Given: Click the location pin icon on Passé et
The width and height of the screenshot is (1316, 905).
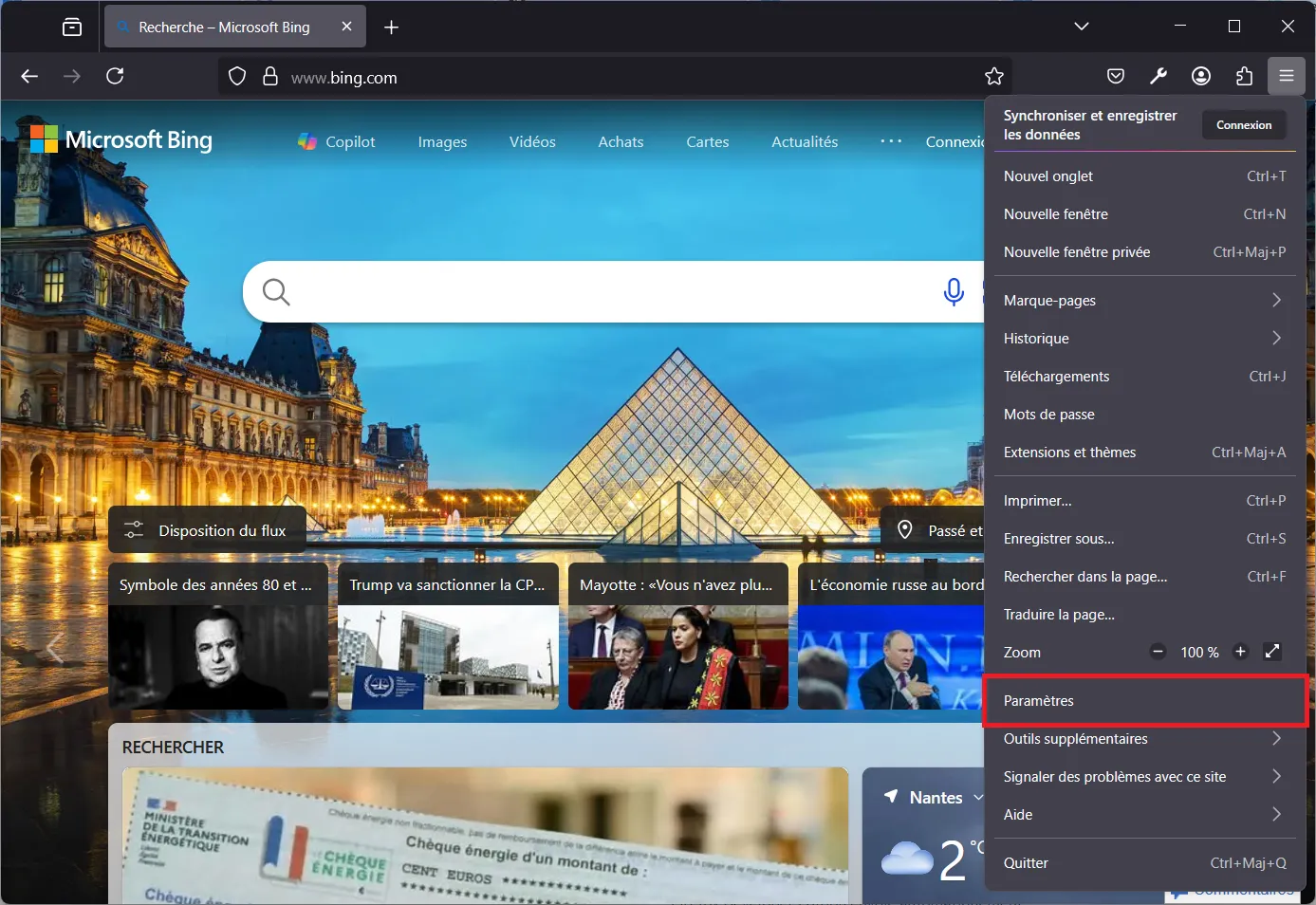Looking at the screenshot, I should (x=905, y=530).
